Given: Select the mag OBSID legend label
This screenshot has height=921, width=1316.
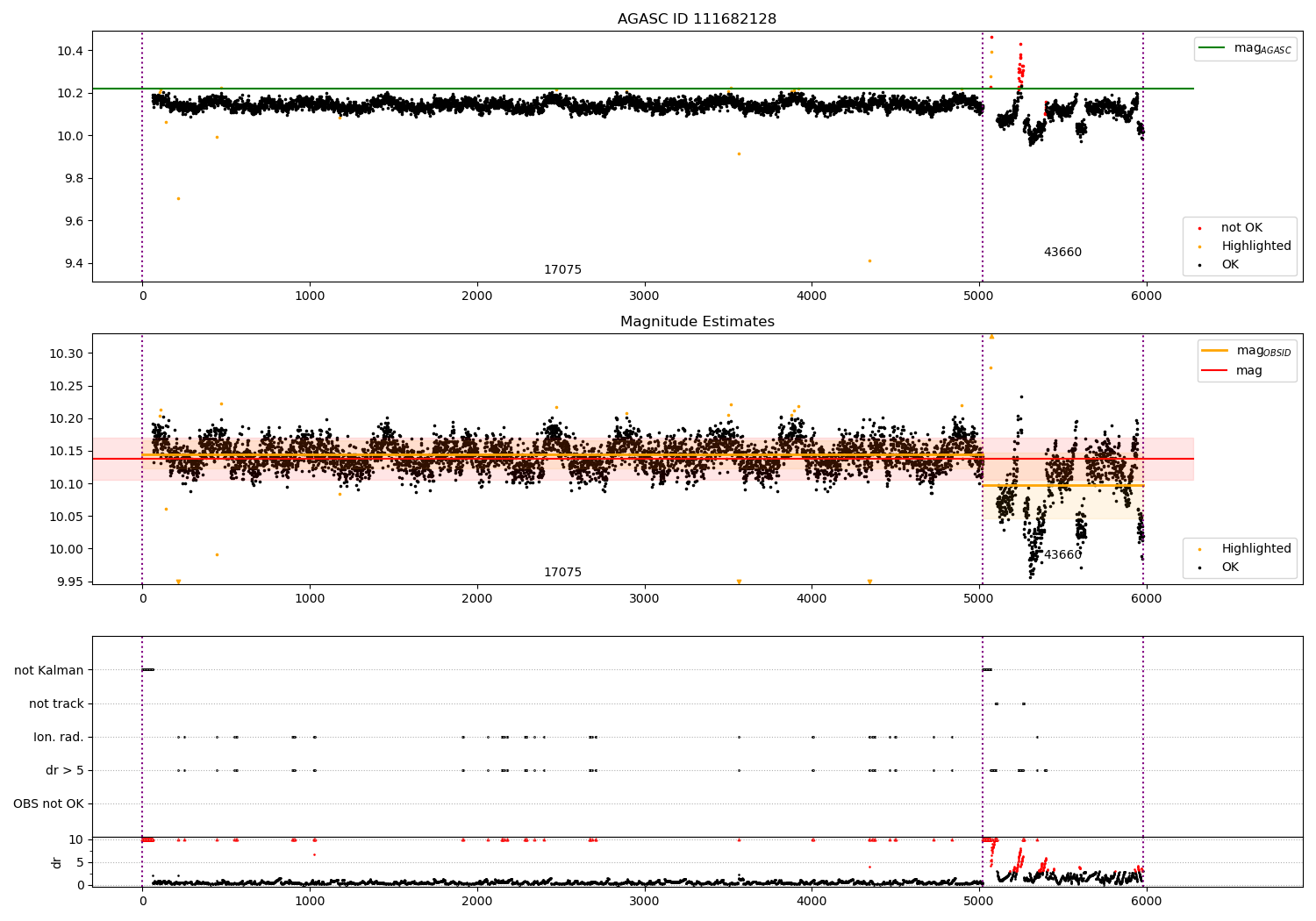Looking at the screenshot, I should coord(1263,351).
